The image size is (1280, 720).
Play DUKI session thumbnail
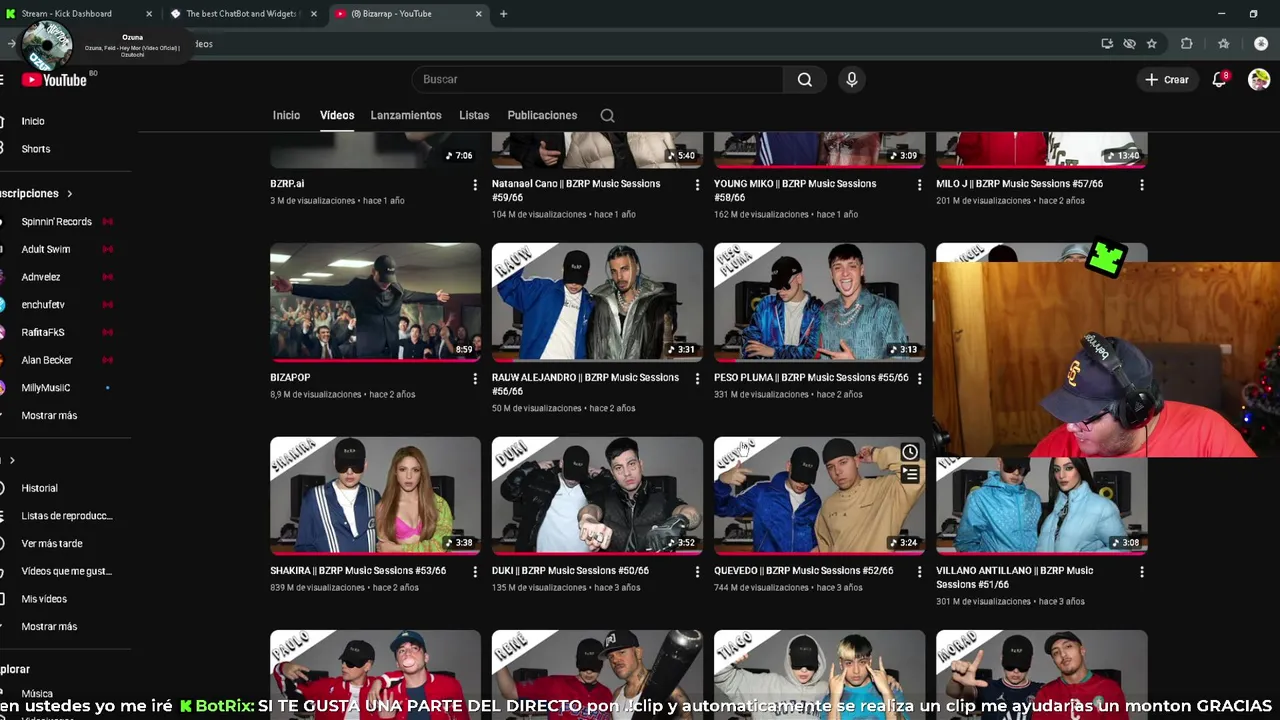click(x=597, y=495)
